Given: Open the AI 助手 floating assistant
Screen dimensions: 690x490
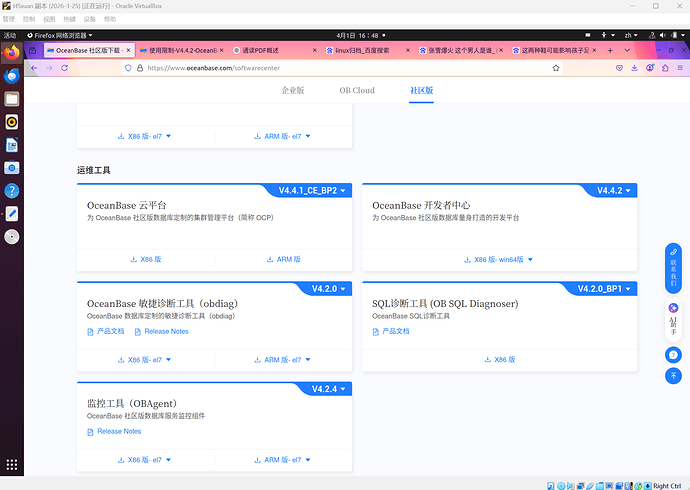Looking at the screenshot, I should pos(673,322).
